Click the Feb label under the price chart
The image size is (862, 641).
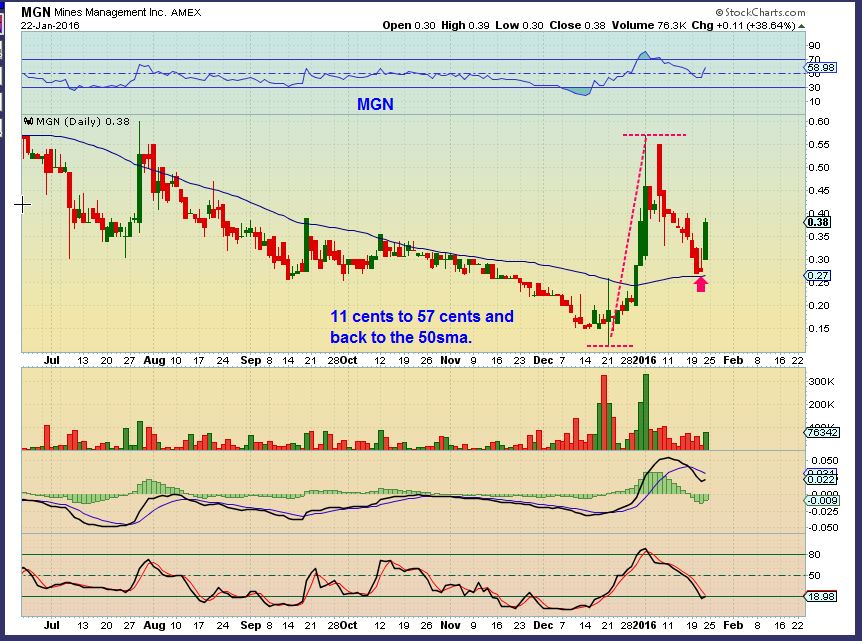pyautogui.click(x=733, y=361)
